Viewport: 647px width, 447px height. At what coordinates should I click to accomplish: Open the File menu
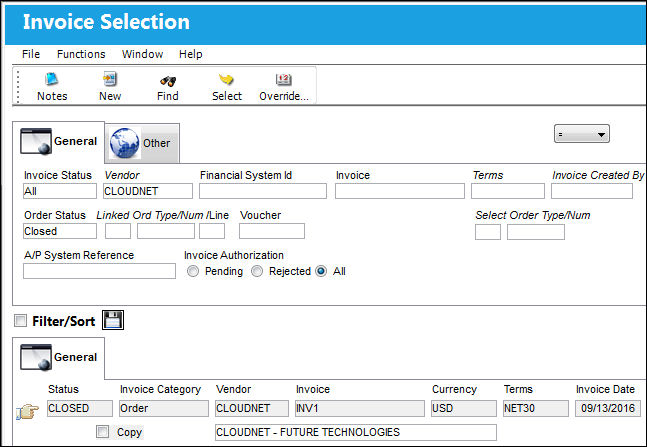tap(31, 54)
